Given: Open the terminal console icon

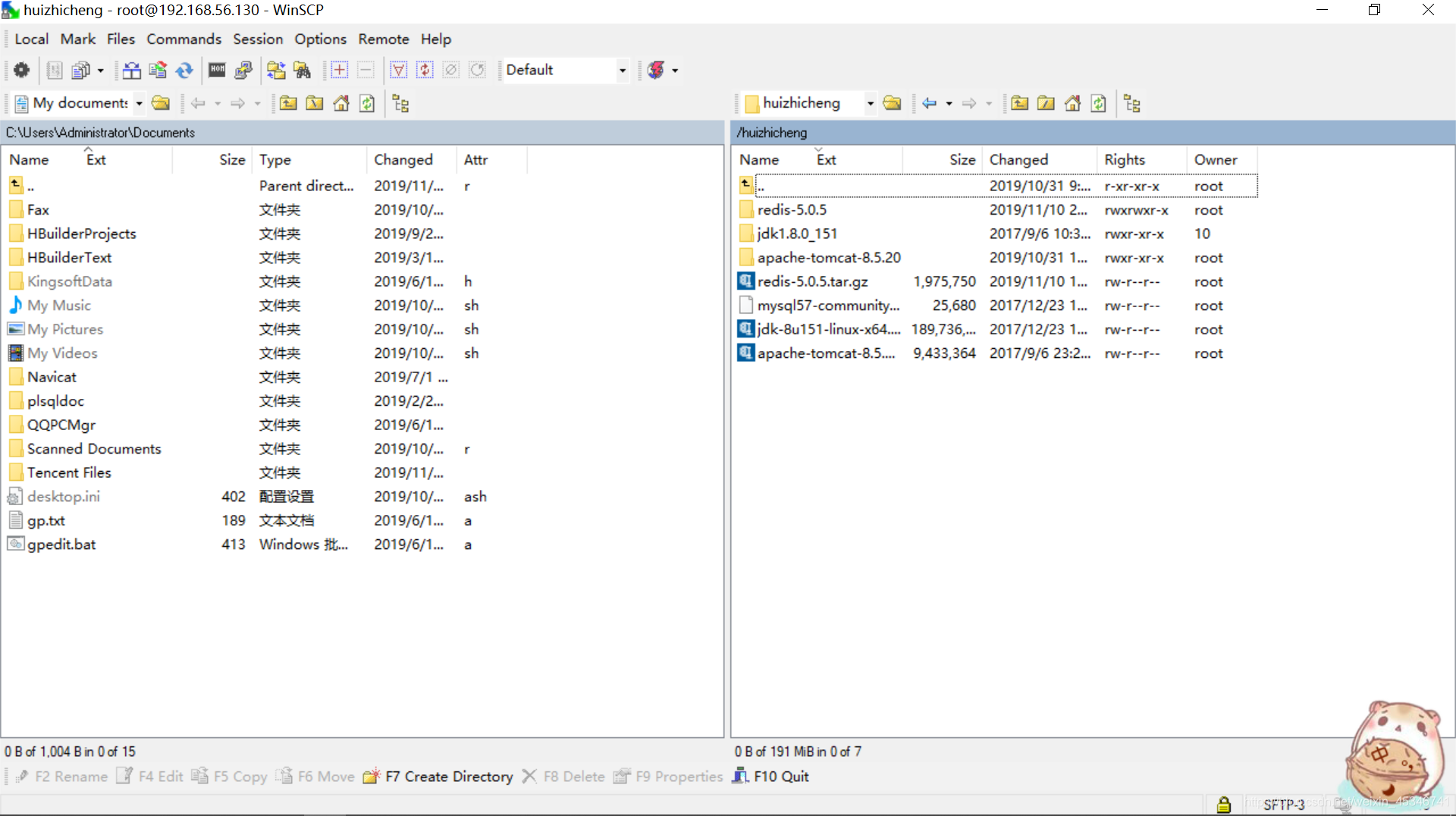Looking at the screenshot, I should [x=218, y=70].
